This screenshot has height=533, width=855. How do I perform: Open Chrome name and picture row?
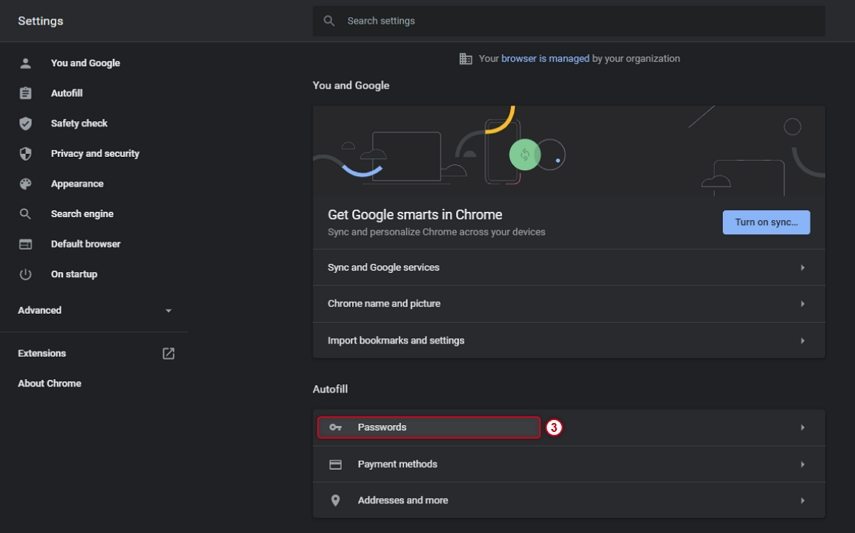click(569, 304)
